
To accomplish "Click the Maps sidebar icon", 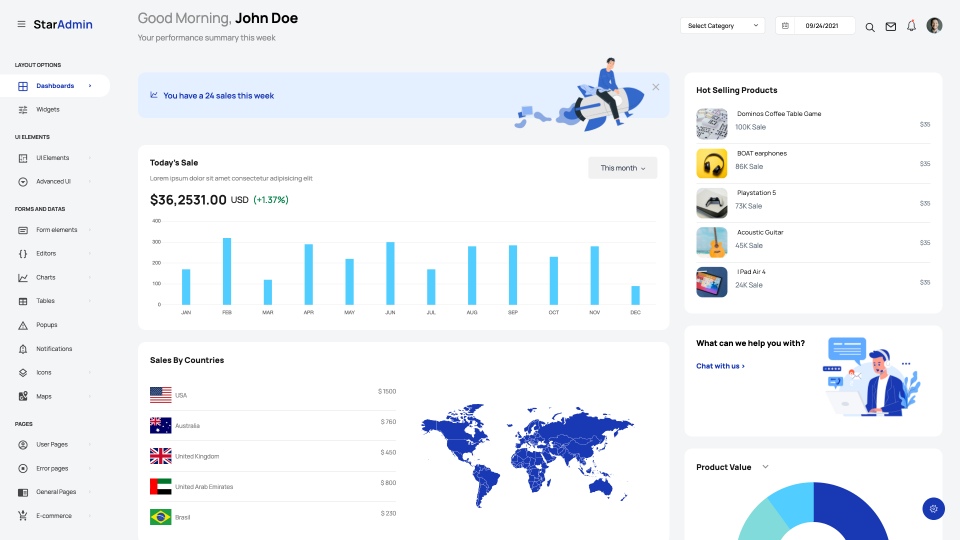I will [x=23, y=396].
